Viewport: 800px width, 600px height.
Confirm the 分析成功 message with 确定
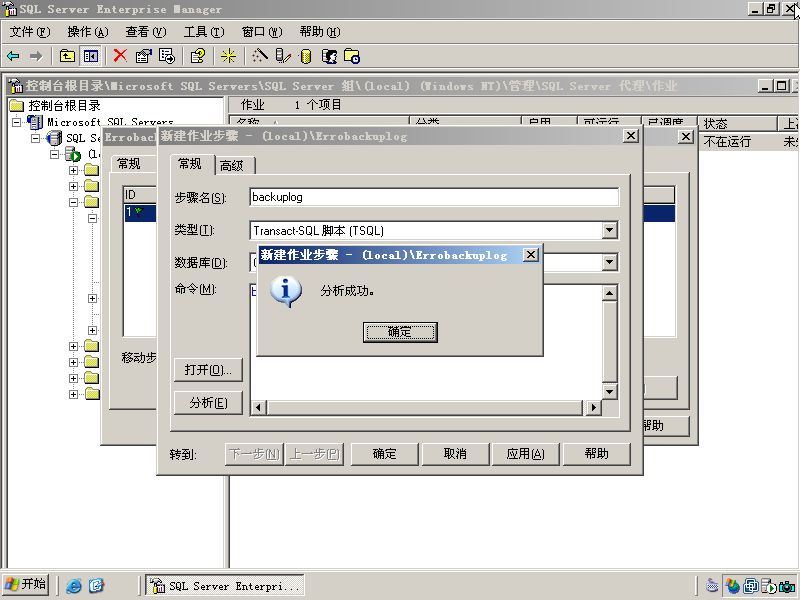tap(400, 332)
